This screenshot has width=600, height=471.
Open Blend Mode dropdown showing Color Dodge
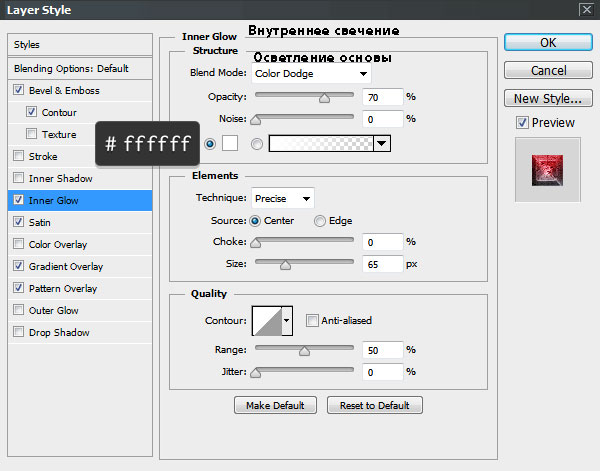[x=311, y=73]
